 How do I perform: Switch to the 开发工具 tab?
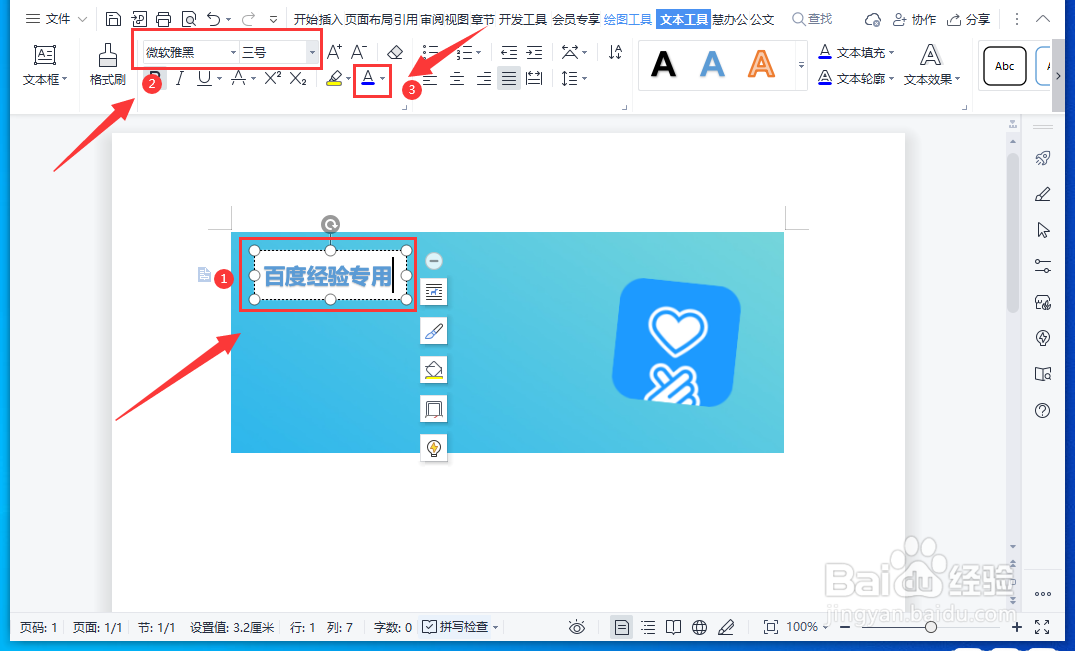point(523,19)
